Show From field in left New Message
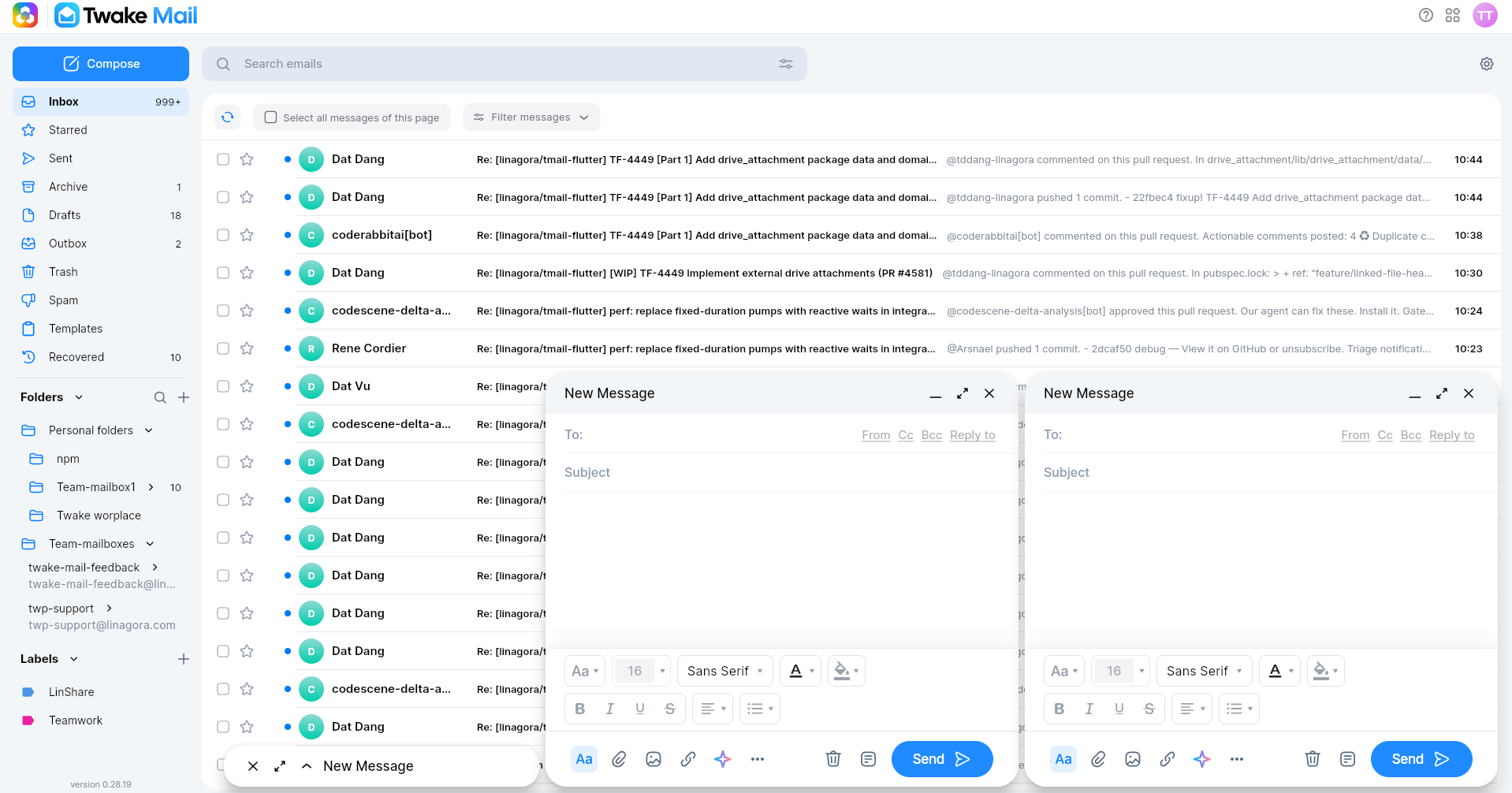1512x793 pixels. (x=876, y=435)
